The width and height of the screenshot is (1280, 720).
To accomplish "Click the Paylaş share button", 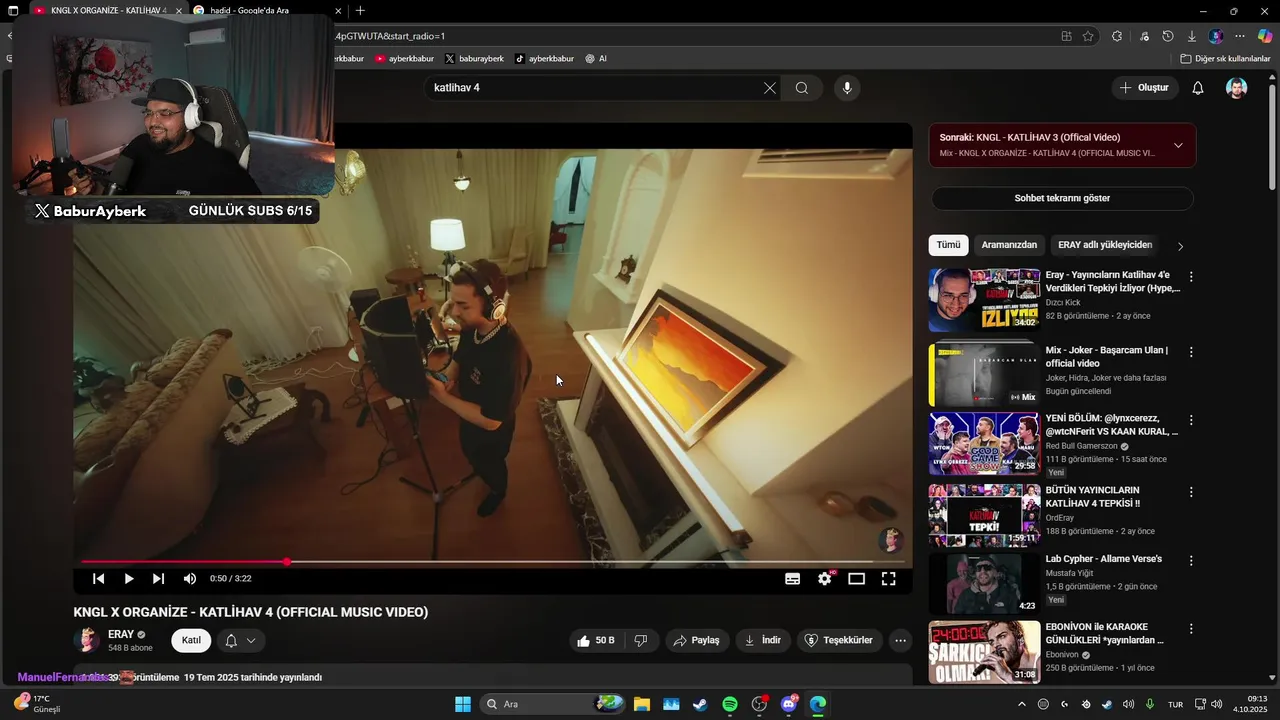I will coord(696,640).
